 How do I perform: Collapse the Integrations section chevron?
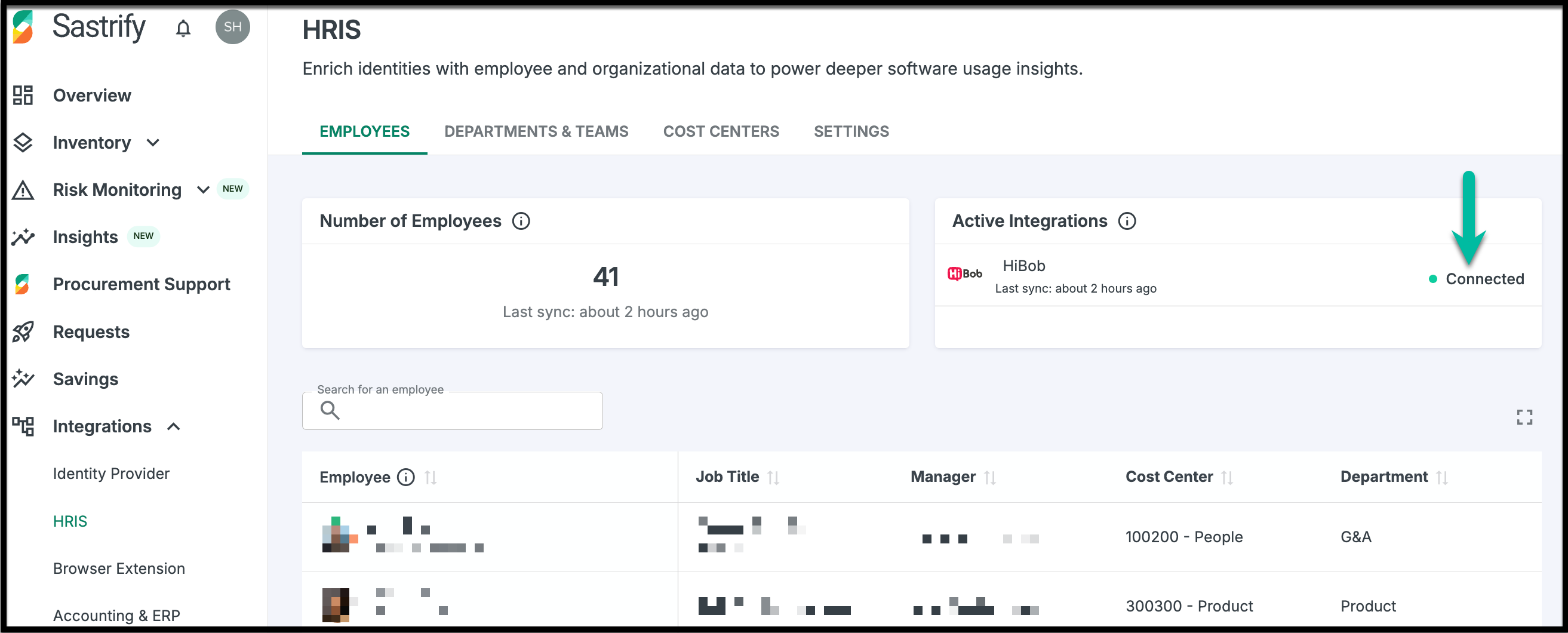[174, 426]
